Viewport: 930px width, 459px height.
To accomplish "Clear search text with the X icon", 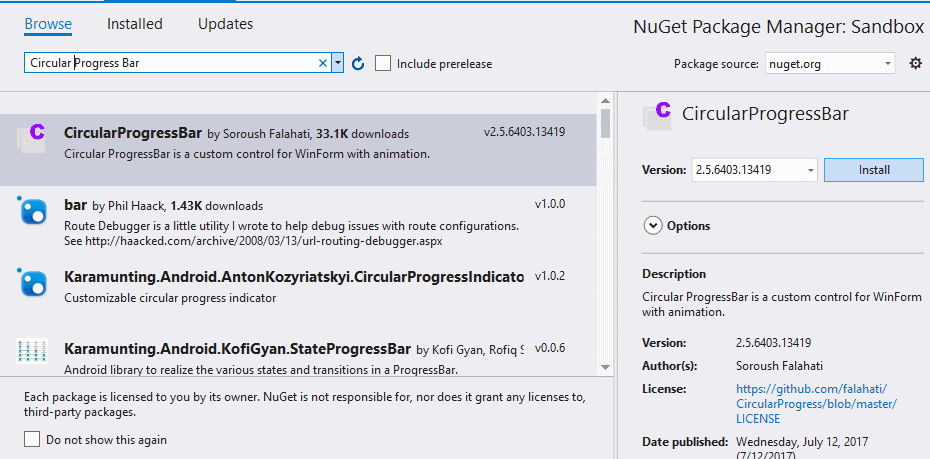I will click(x=322, y=63).
